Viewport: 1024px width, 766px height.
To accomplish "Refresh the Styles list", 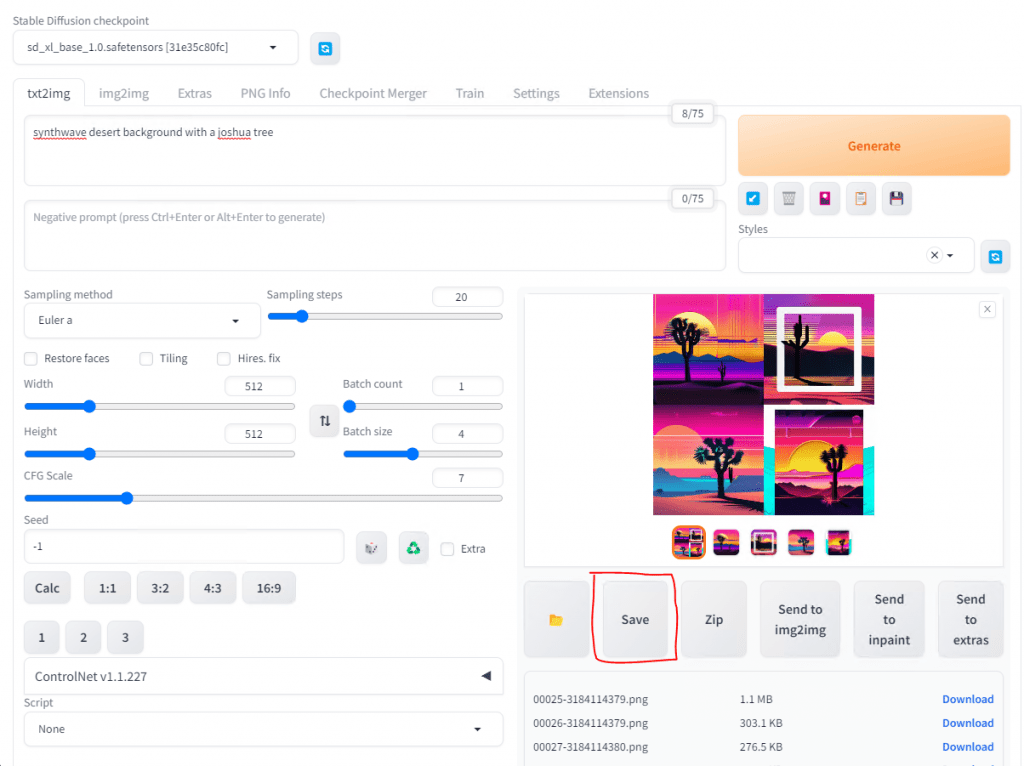I will [995, 257].
